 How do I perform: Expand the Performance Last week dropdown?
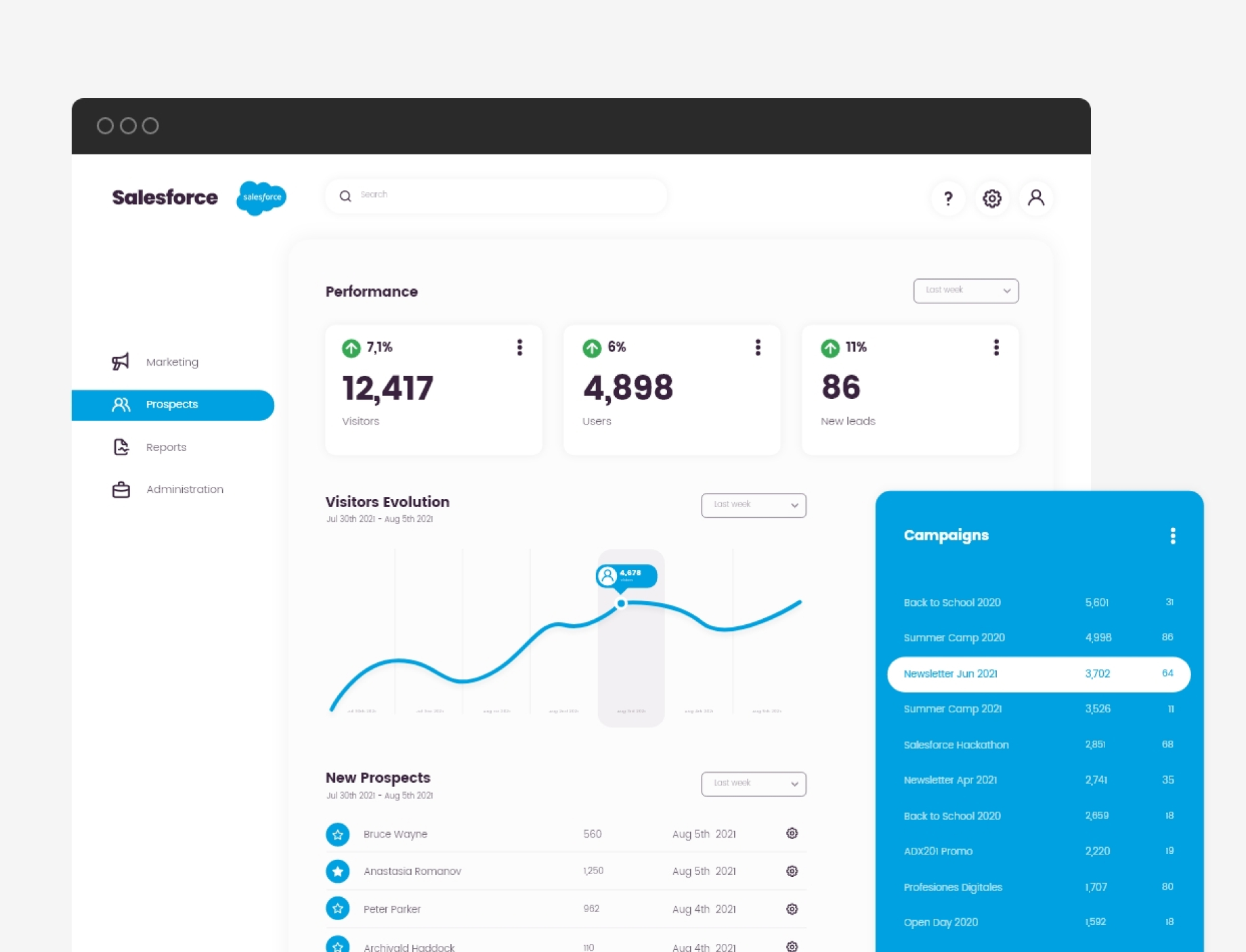tap(965, 290)
